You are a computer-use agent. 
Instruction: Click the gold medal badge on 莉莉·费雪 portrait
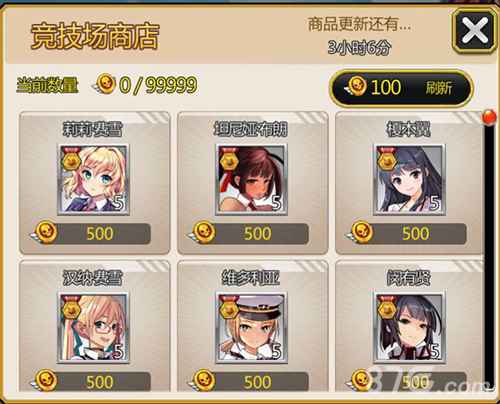pos(70,159)
